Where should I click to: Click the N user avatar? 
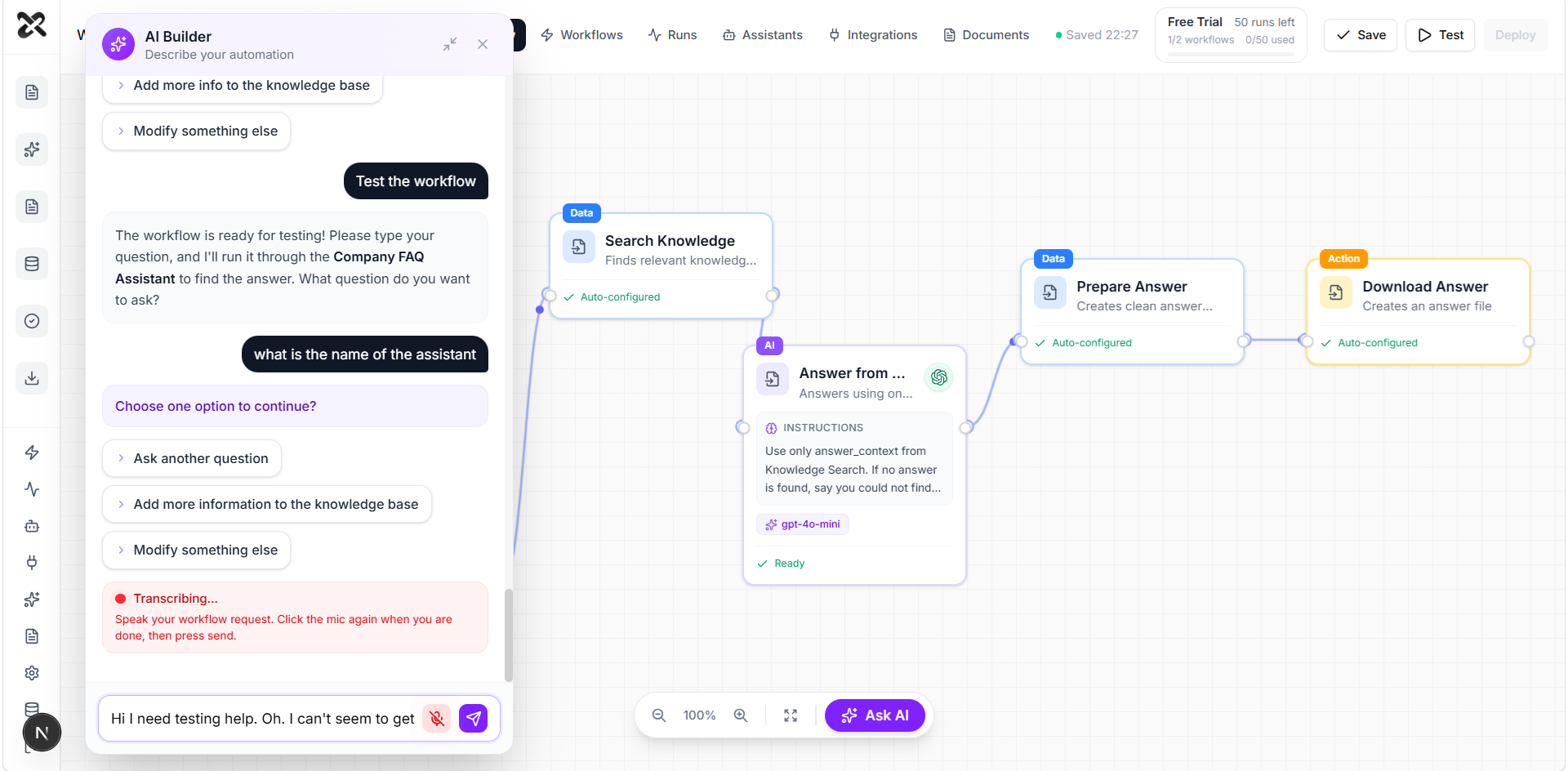[42, 733]
